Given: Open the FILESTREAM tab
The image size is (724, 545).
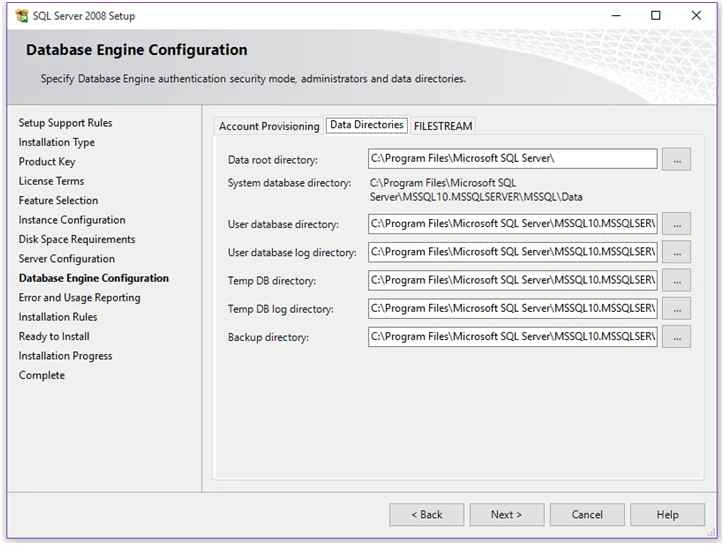Looking at the screenshot, I should (x=443, y=126).
